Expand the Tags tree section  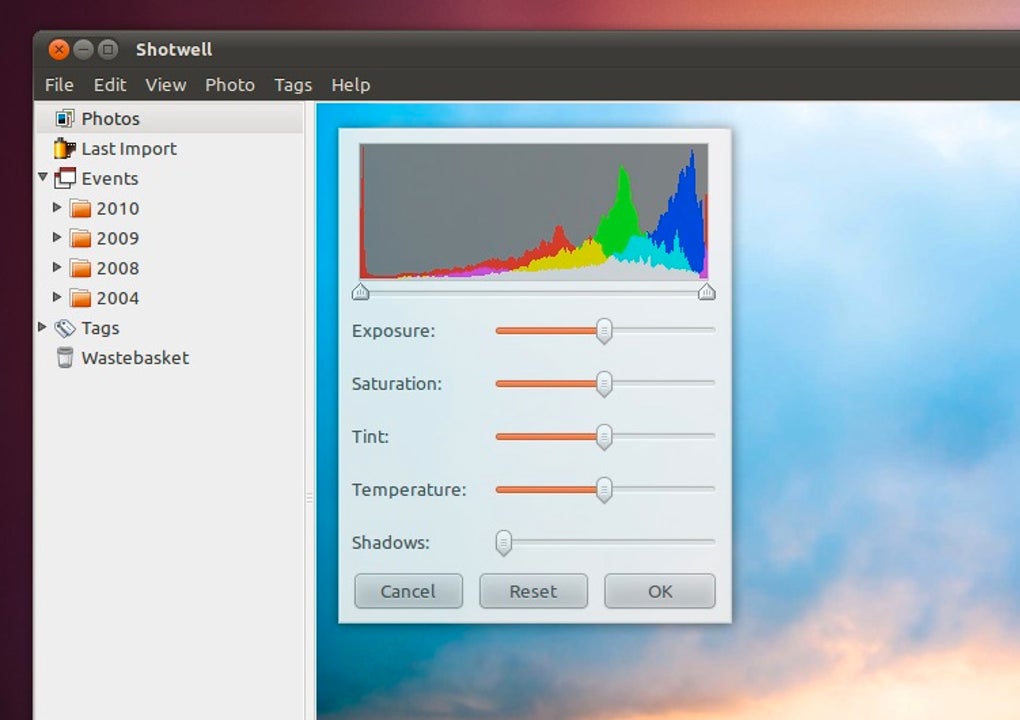(42, 327)
